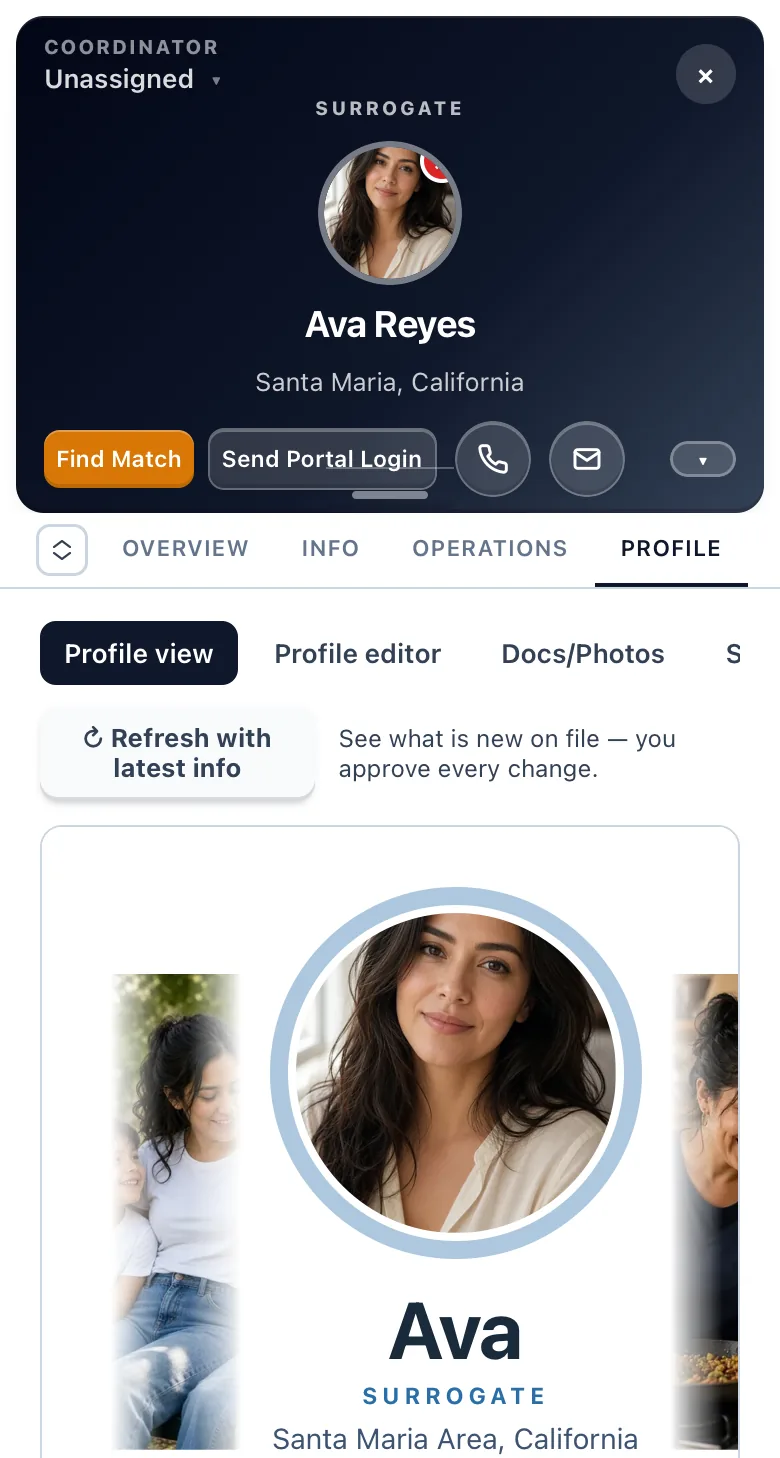Click the red badge on the avatar
Image resolution: width=780 pixels, height=1458 pixels.
[x=437, y=167]
